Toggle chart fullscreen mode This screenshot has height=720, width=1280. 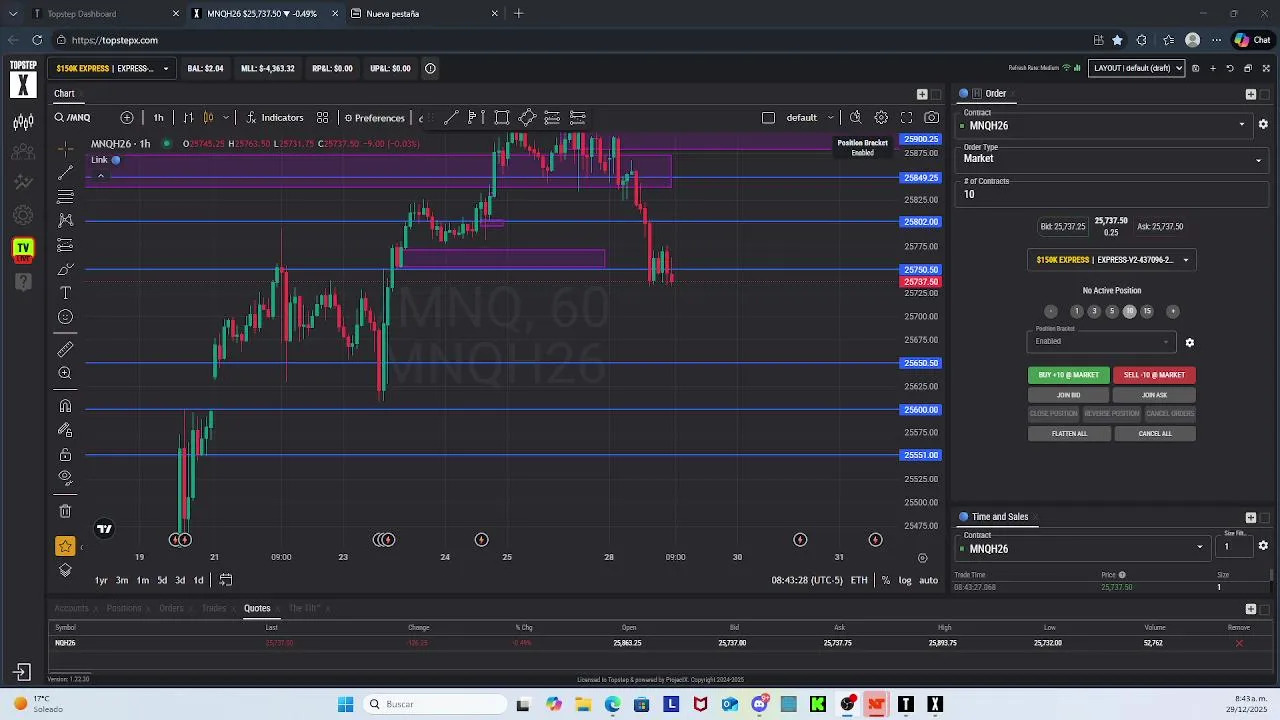coord(907,117)
